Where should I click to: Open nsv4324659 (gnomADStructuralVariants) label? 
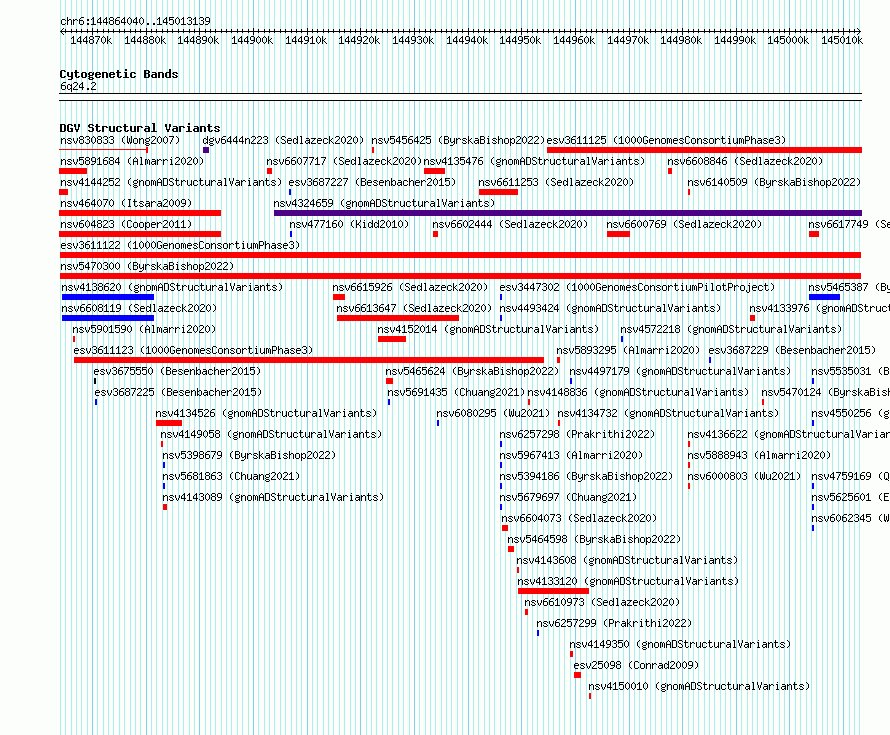click(384, 203)
